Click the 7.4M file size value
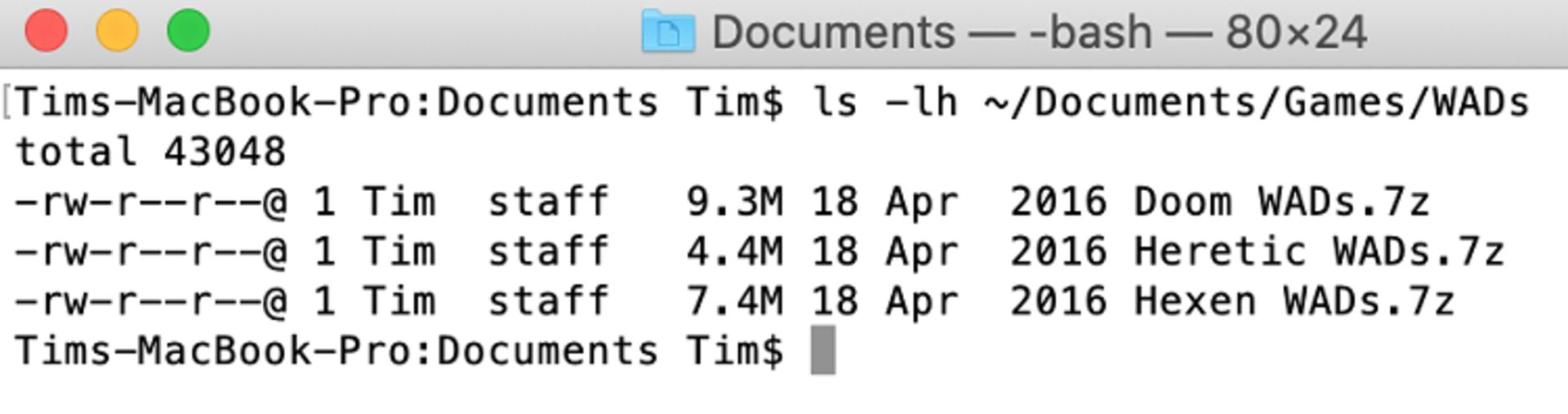 point(734,301)
